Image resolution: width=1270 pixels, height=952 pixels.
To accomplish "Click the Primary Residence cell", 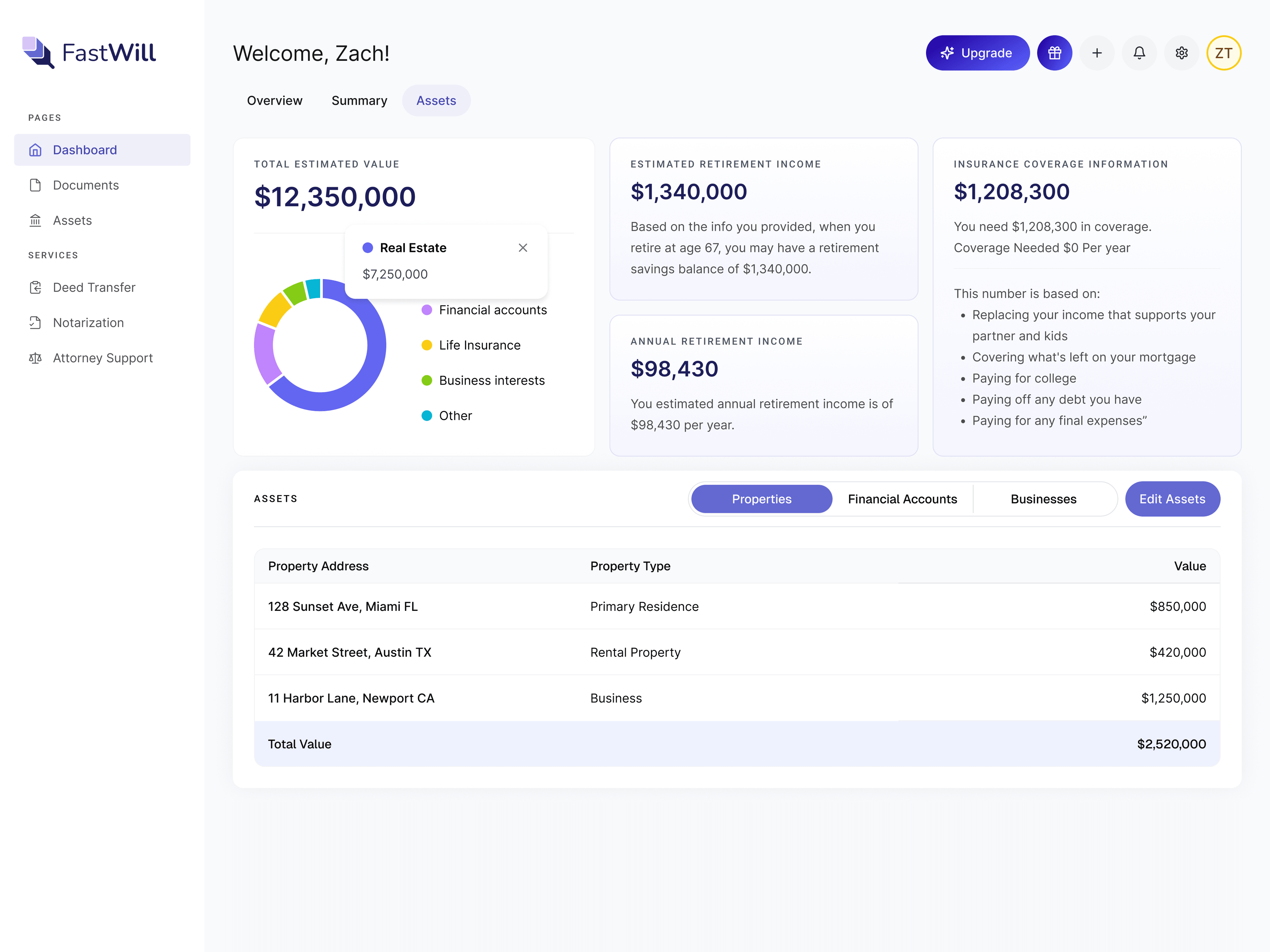I will coord(644,607).
